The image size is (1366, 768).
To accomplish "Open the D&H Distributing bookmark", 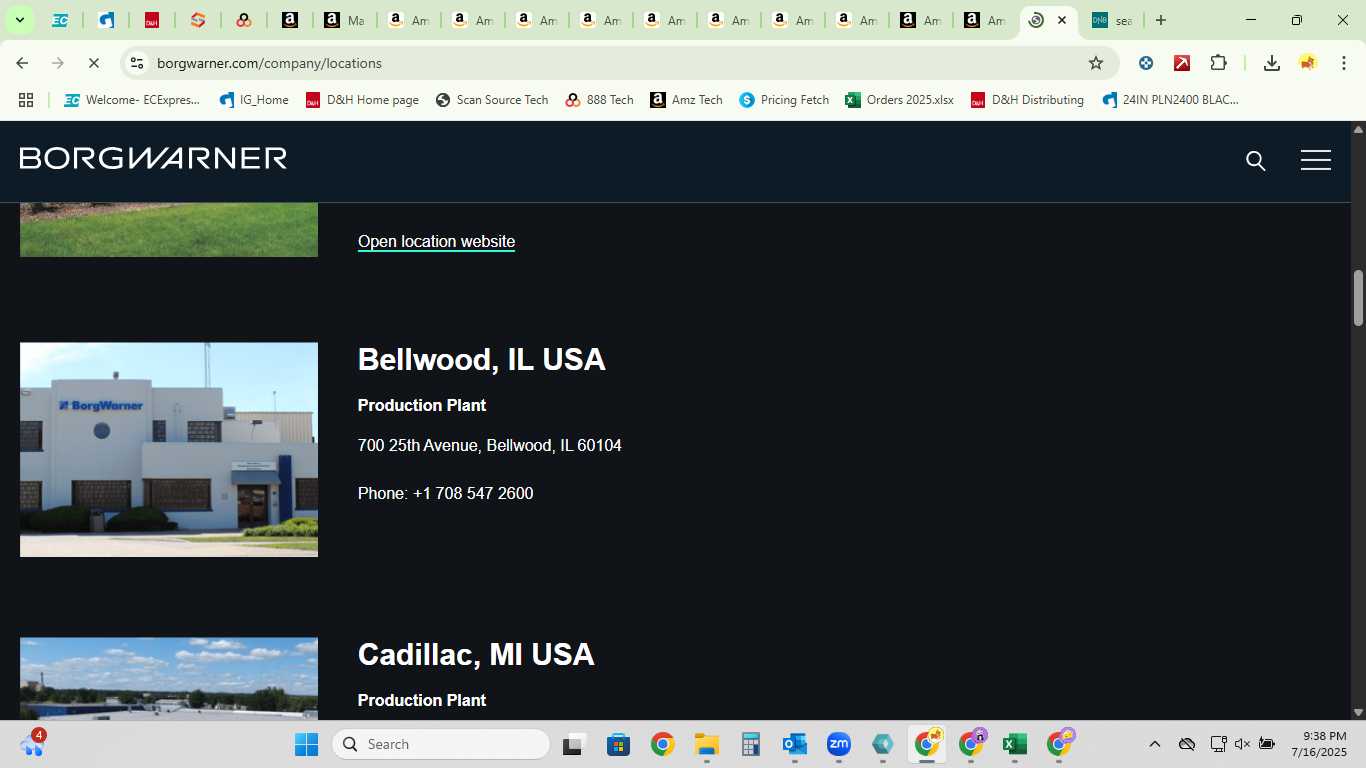I will click(x=1027, y=100).
